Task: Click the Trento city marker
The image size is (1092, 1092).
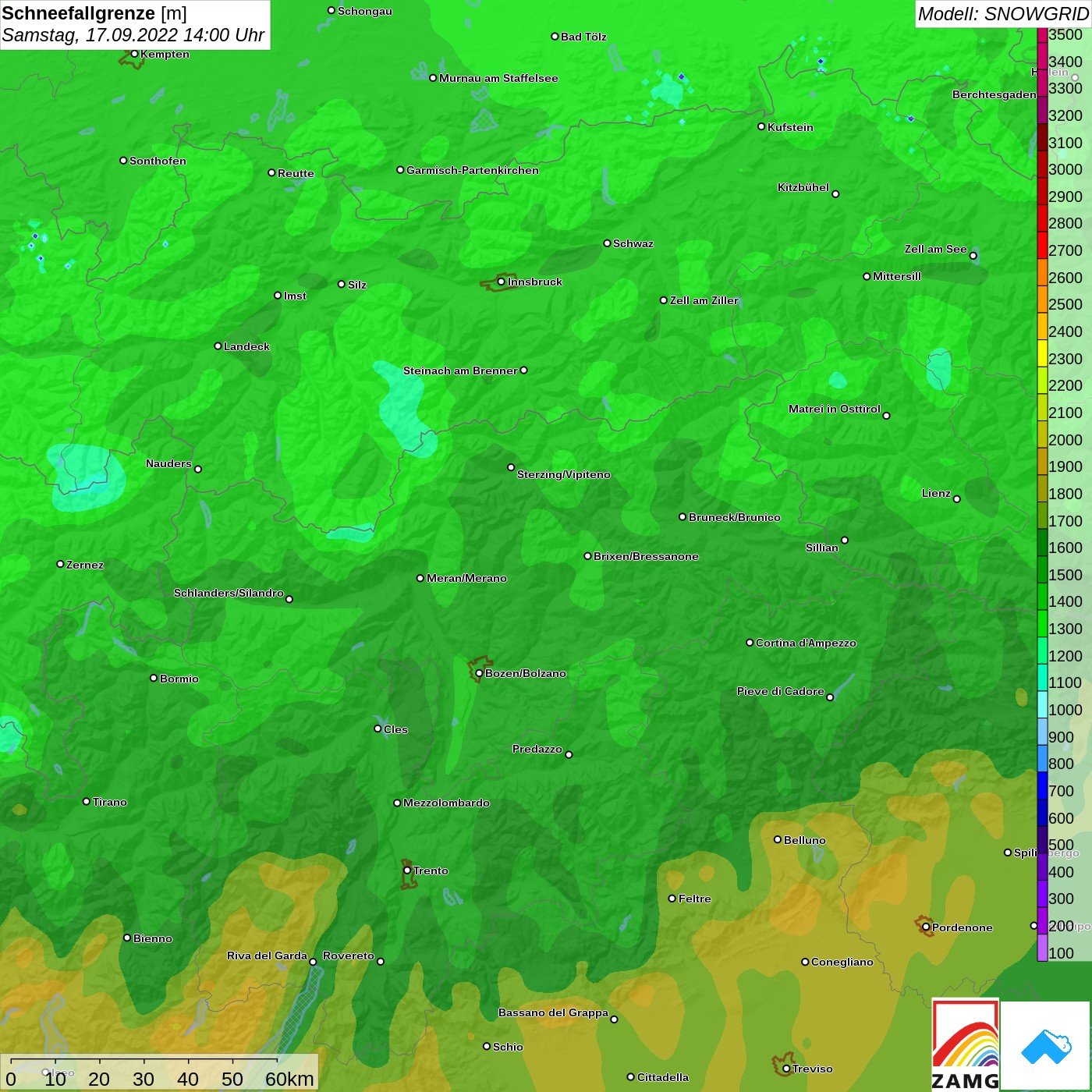Action: click(407, 870)
